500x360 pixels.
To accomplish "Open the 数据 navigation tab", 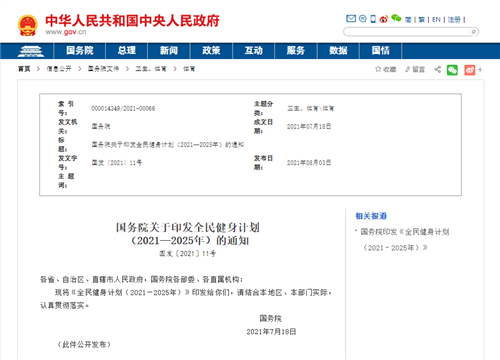I will click(x=338, y=51).
